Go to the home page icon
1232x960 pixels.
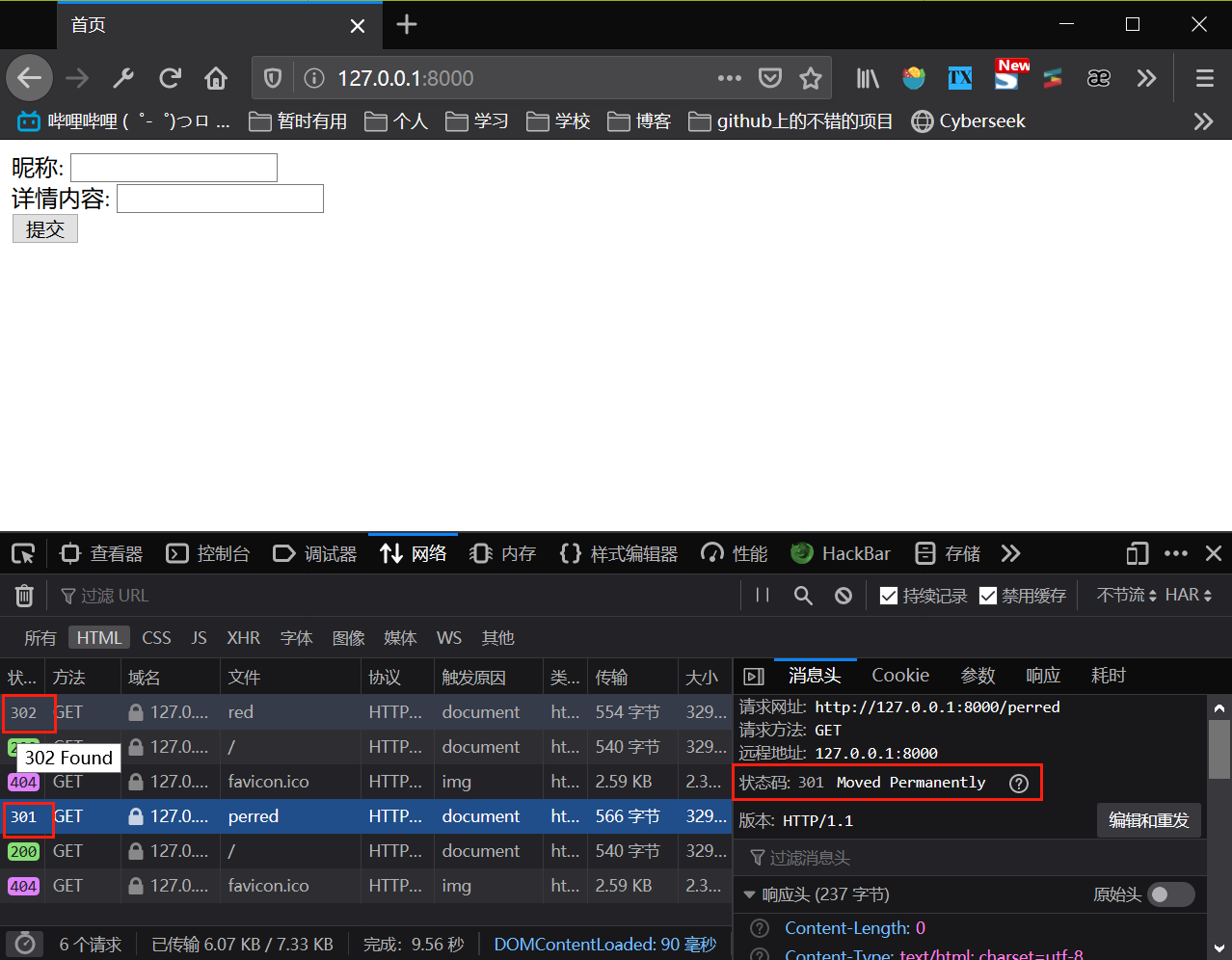click(216, 78)
